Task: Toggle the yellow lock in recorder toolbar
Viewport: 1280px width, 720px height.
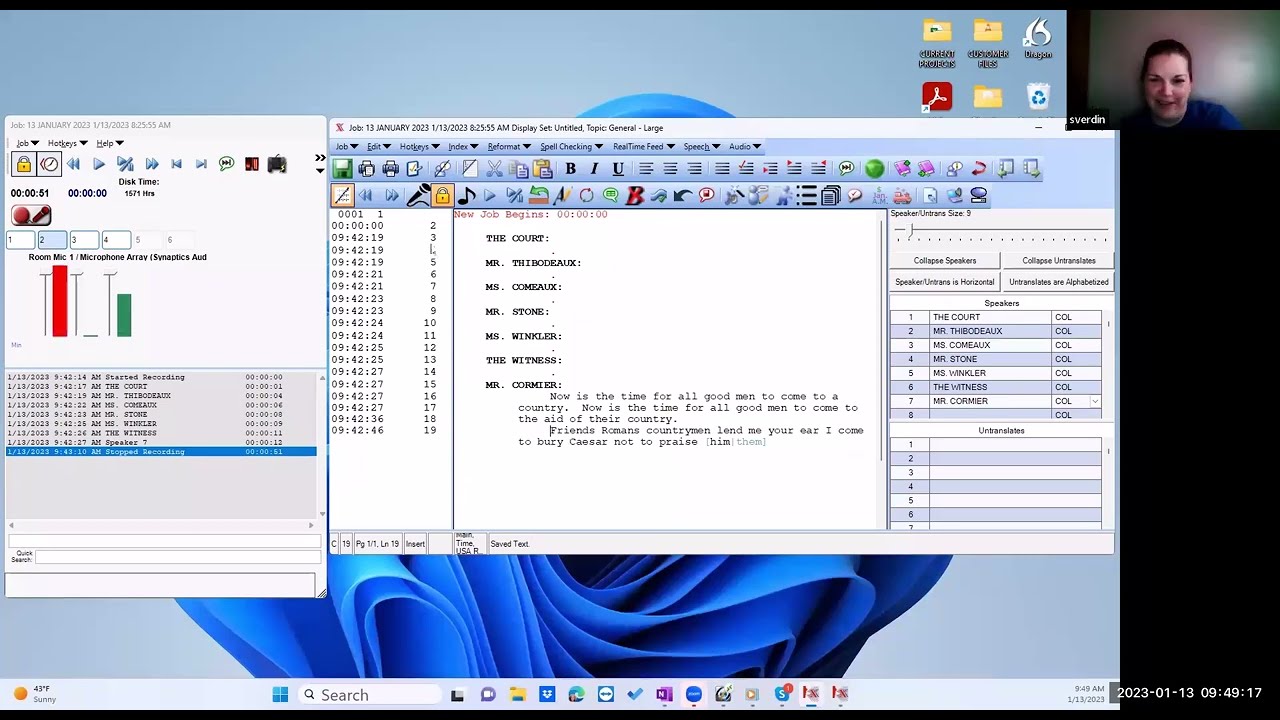Action: click(23, 164)
